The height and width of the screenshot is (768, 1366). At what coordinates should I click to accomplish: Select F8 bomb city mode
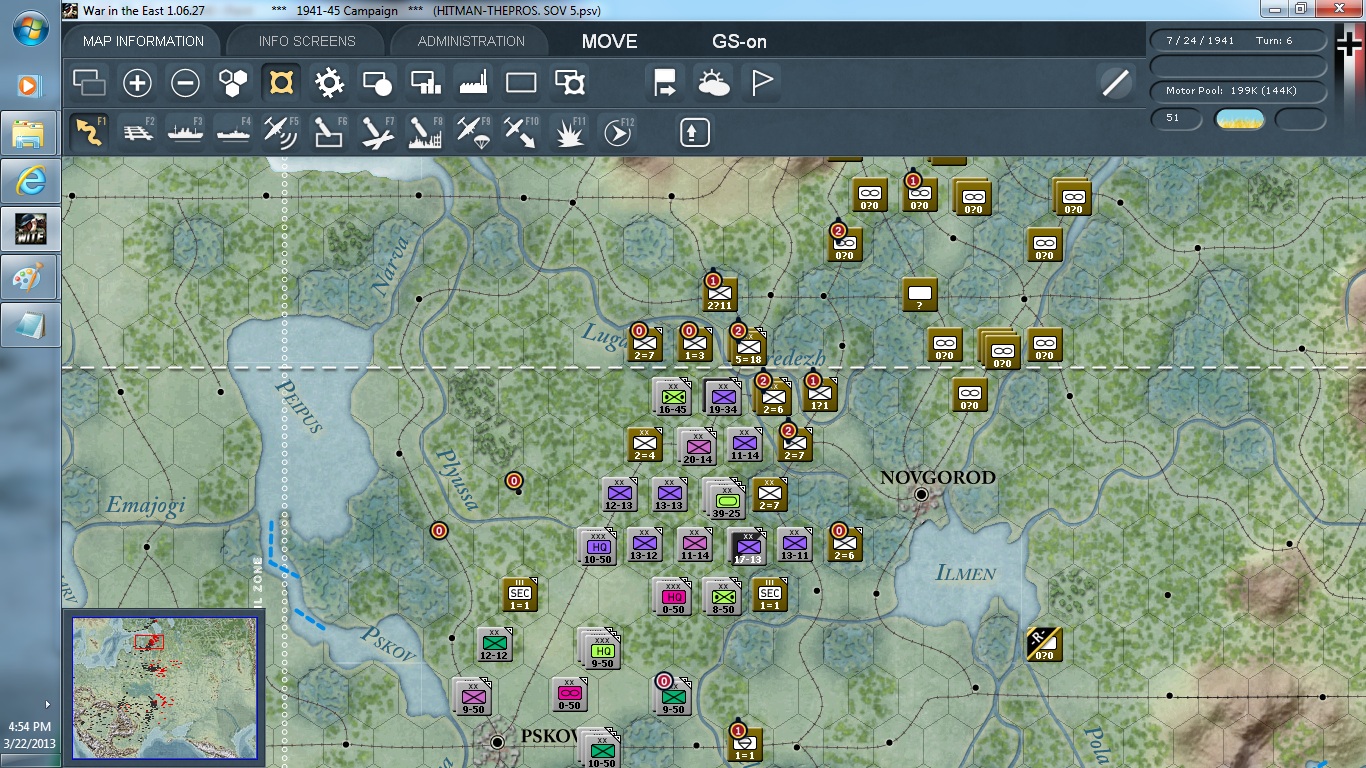[425, 132]
